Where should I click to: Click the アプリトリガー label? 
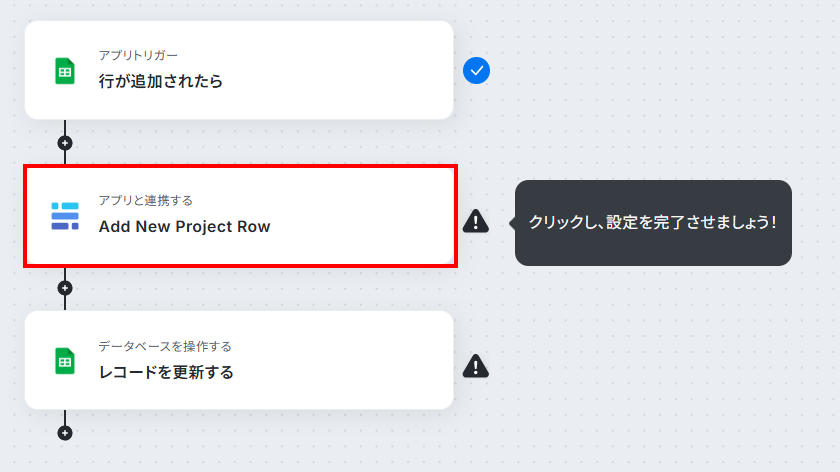(138, 55)
